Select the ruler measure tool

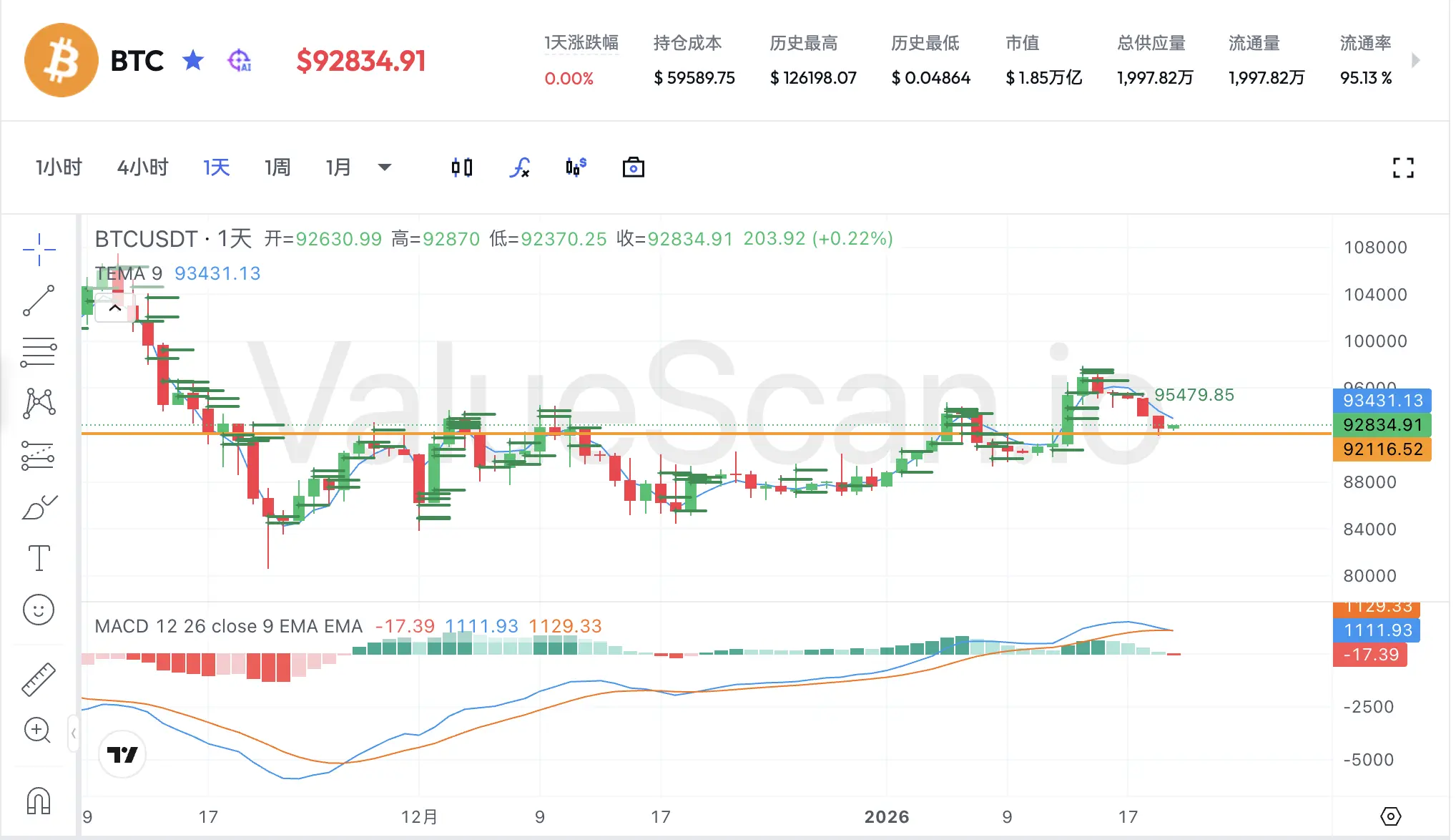(39, 679)
